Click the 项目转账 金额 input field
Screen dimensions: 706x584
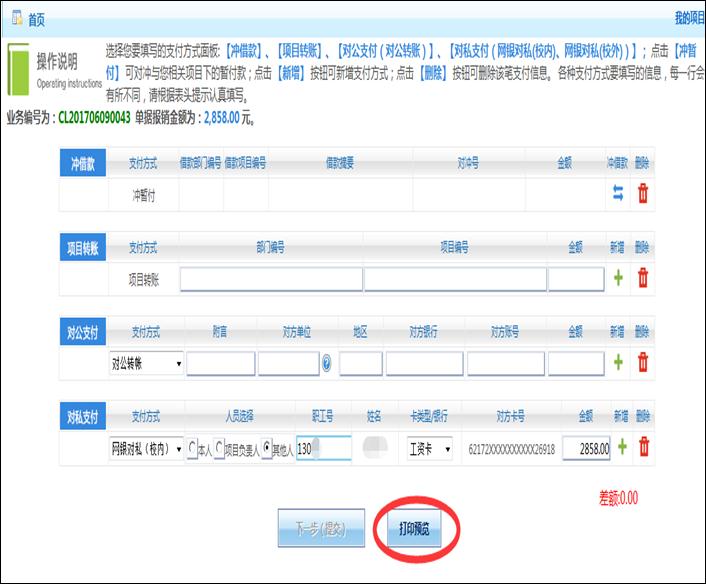[x=576, y=279]
